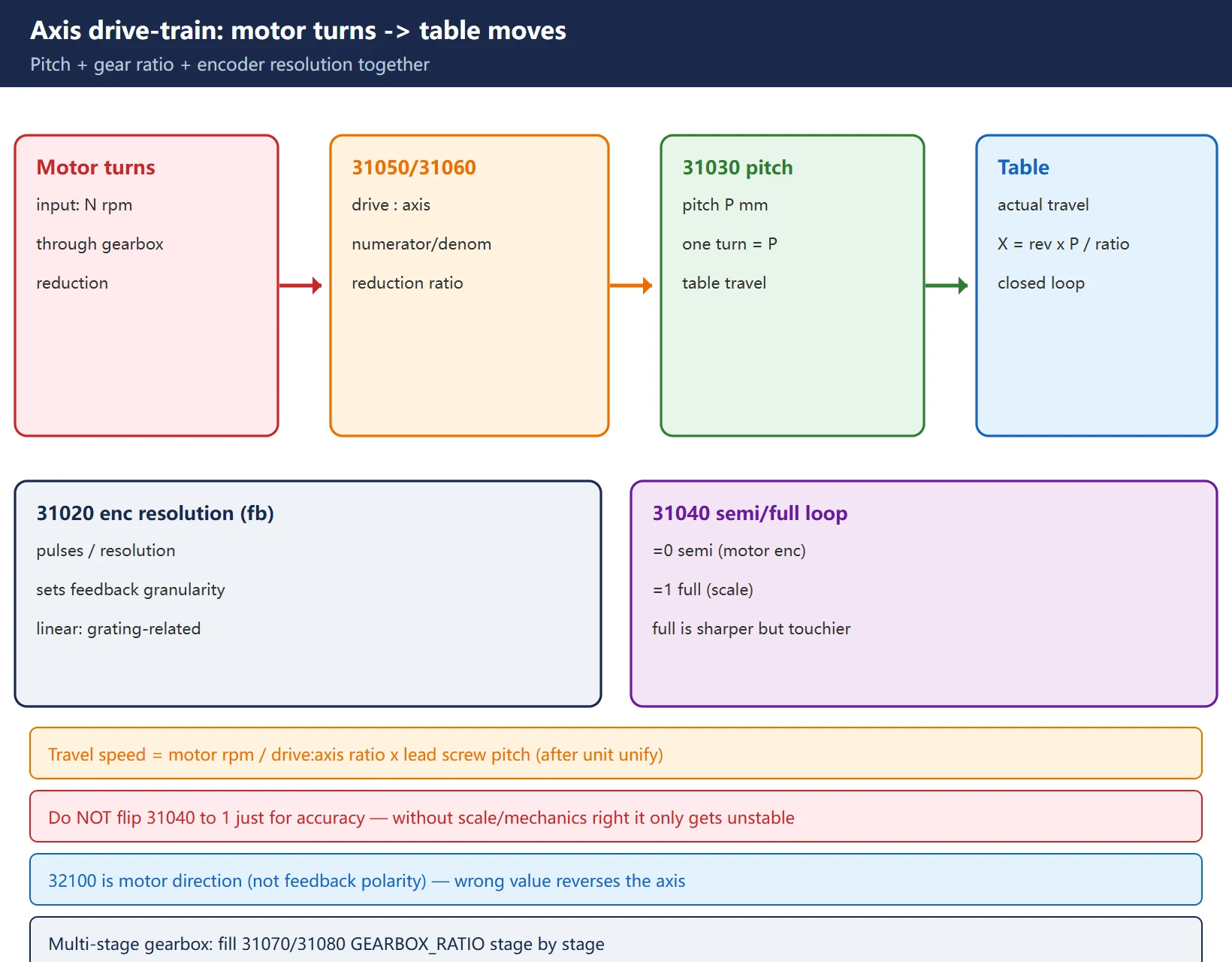Click the 'Travel speed = motor rpm' note
The image size is (1232, 962).
coord(616,753)
